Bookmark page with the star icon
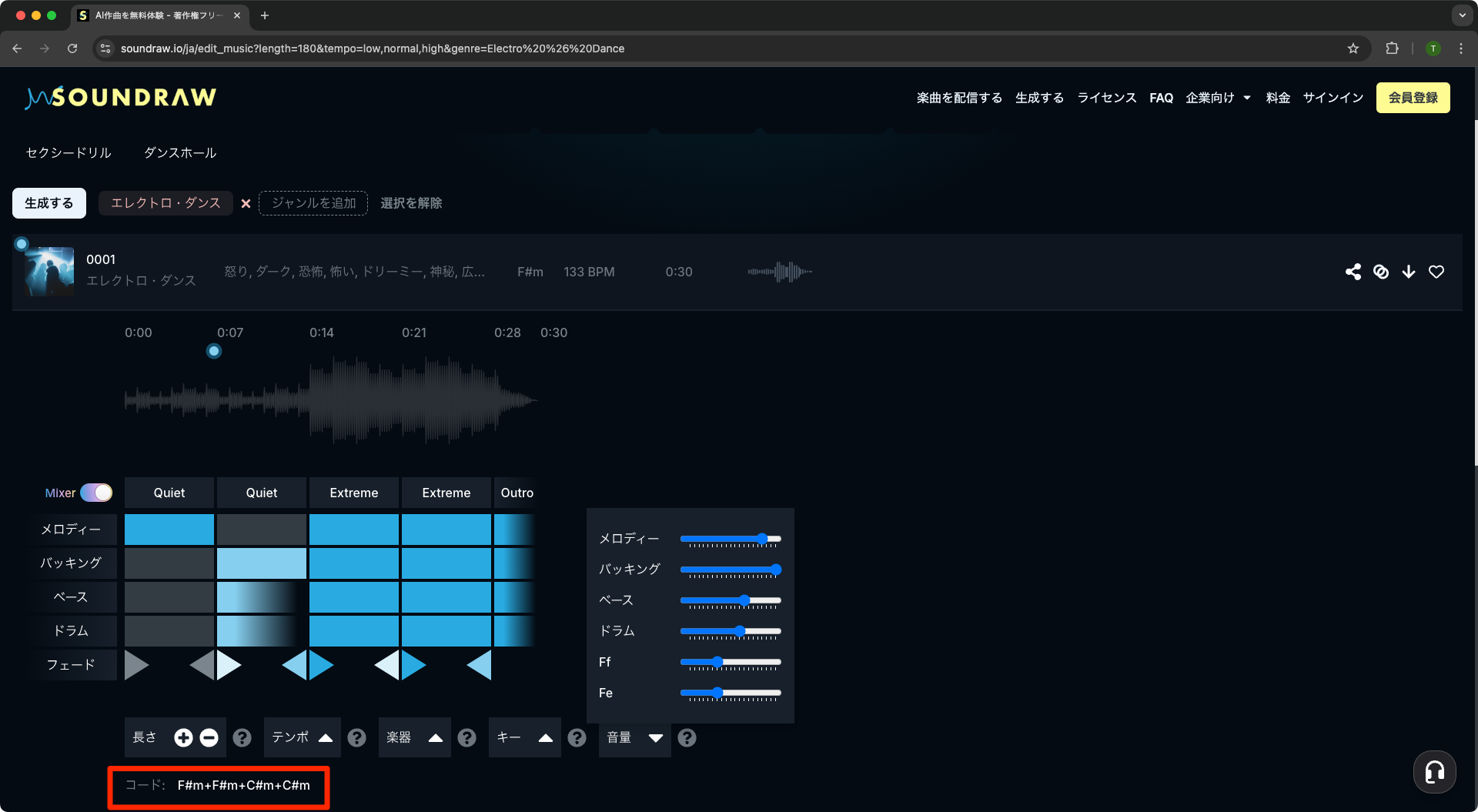The width and height of the screenshot is (1478, 812). (x=1353, y=48)
